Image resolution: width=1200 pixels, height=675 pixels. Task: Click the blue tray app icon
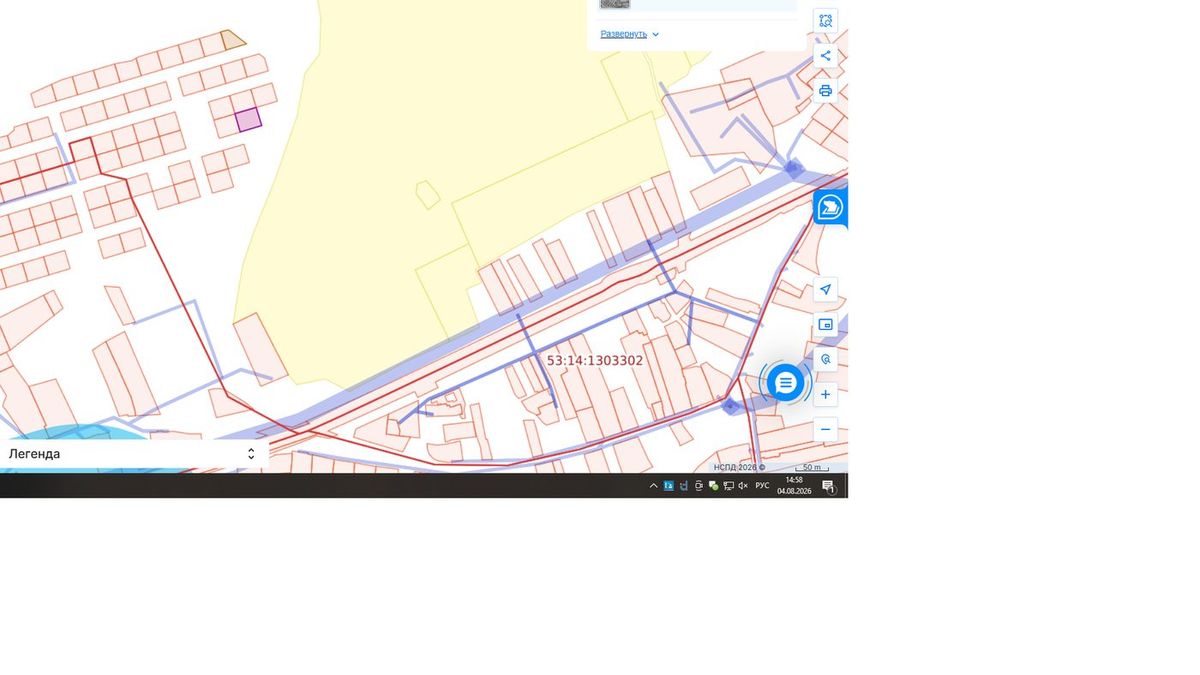[668, 486]
